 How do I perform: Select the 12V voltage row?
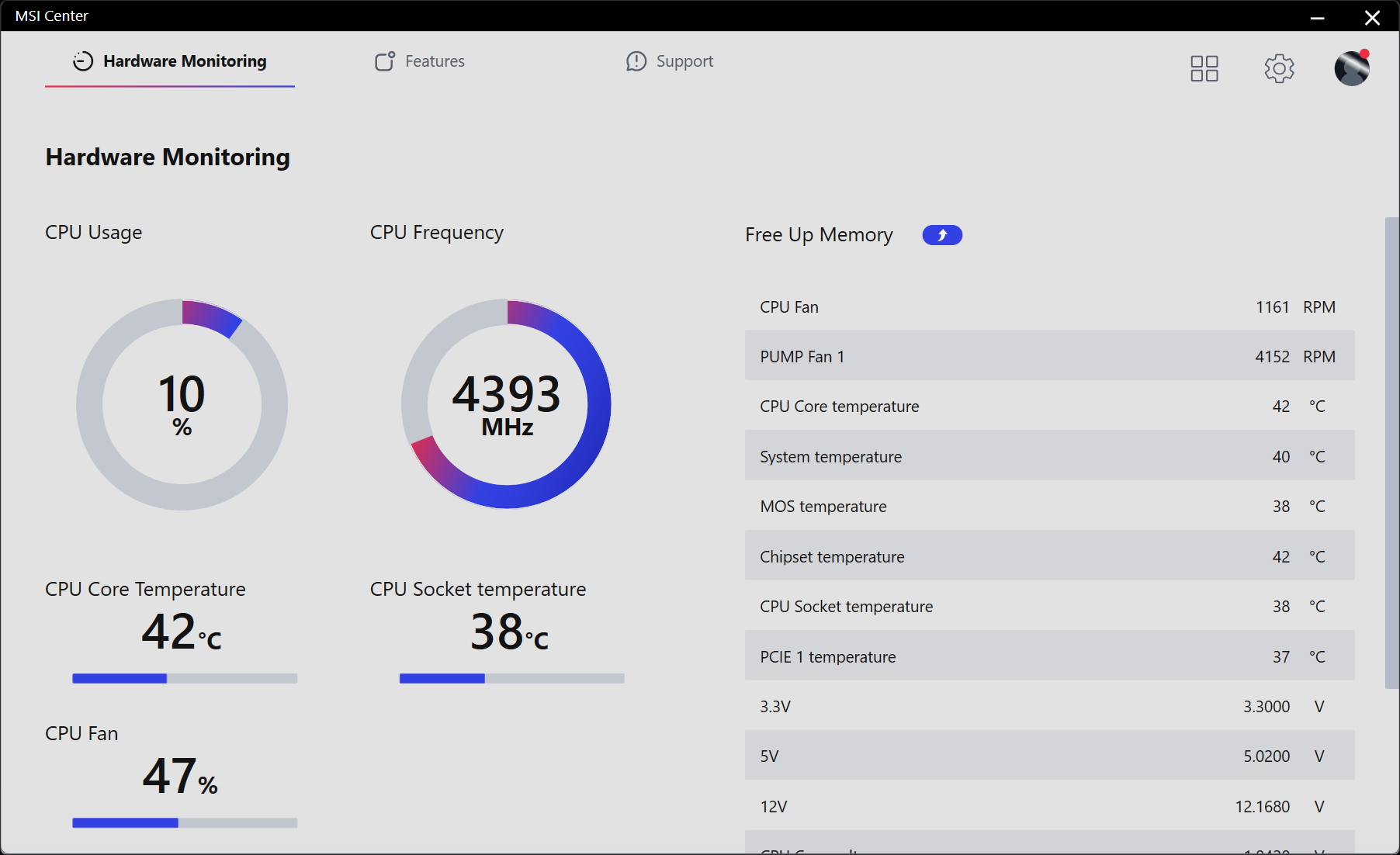1050,807
